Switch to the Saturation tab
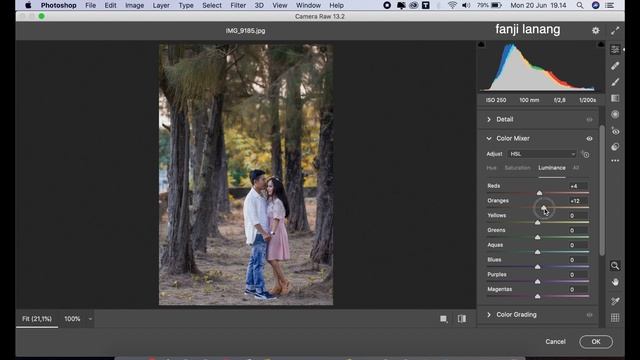This screenshot has width=640, height=360. click(517, 168)
